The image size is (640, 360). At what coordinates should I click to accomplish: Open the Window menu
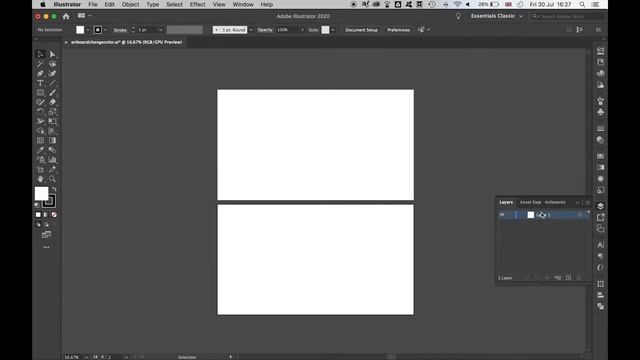pos(243,4)
